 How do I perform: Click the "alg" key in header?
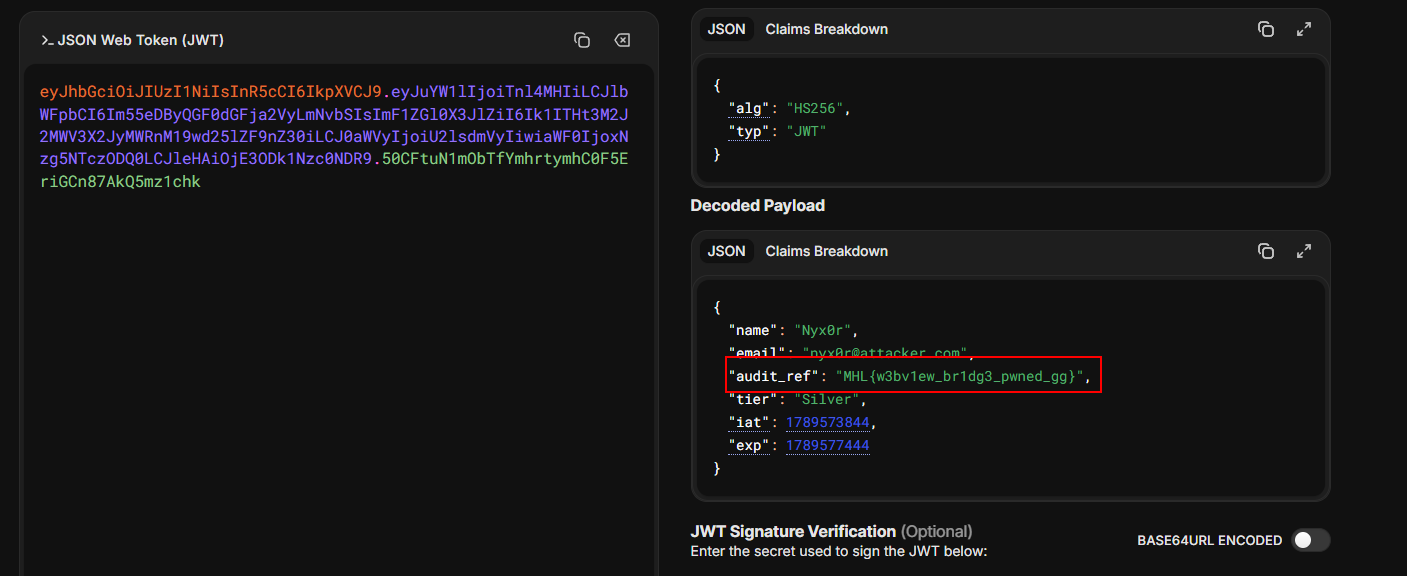(x=750, y=108)
